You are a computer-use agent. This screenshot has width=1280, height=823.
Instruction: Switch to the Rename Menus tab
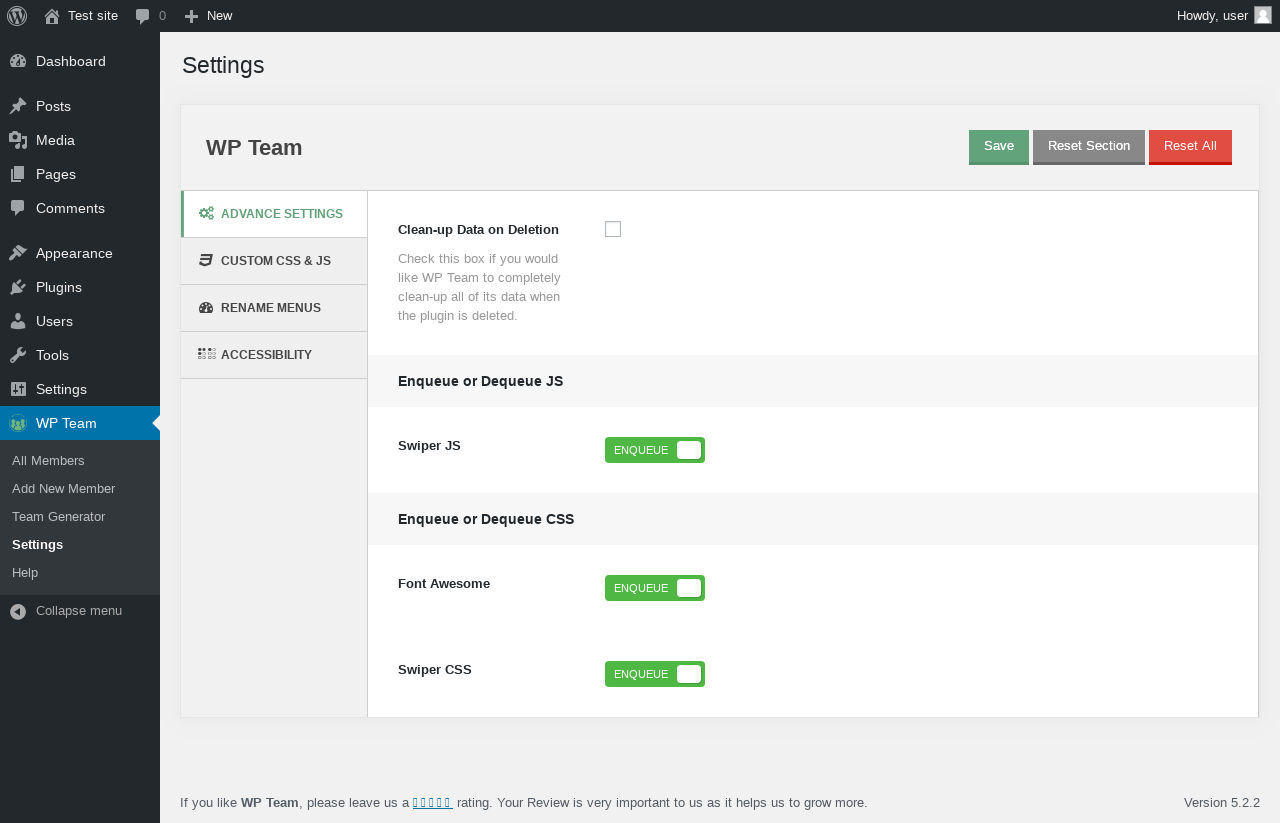[x=274, y=308]
